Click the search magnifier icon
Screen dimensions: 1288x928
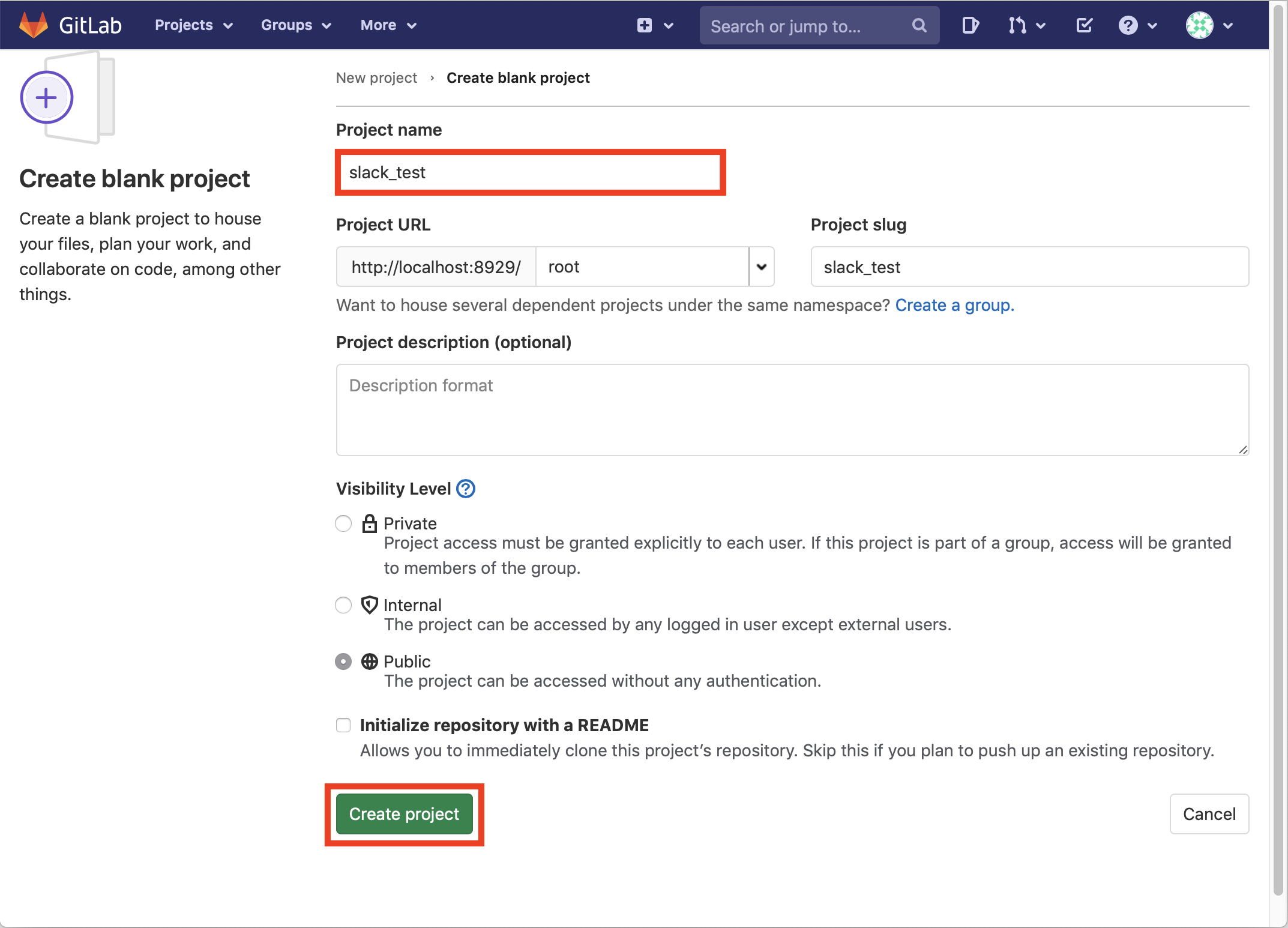(919, 25)
